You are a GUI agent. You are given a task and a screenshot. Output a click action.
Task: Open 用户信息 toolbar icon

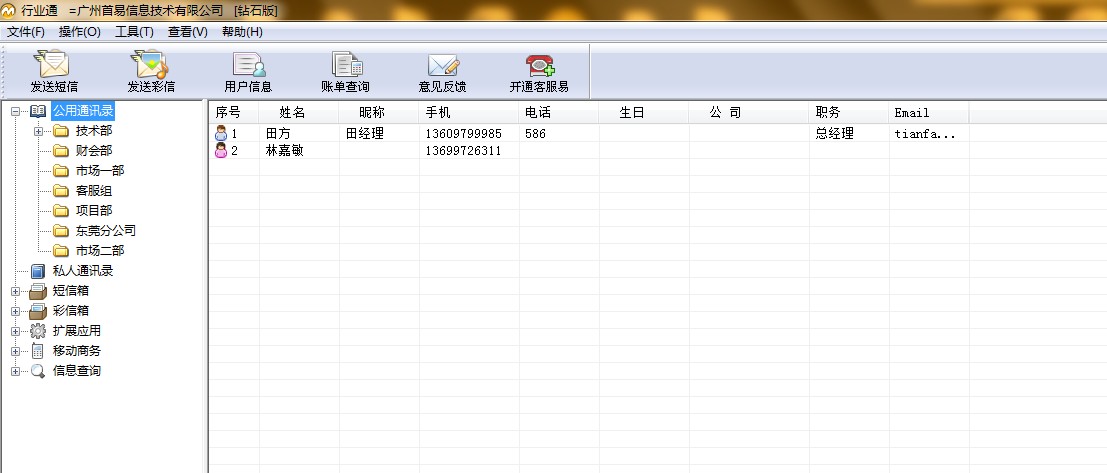[249, 65]
